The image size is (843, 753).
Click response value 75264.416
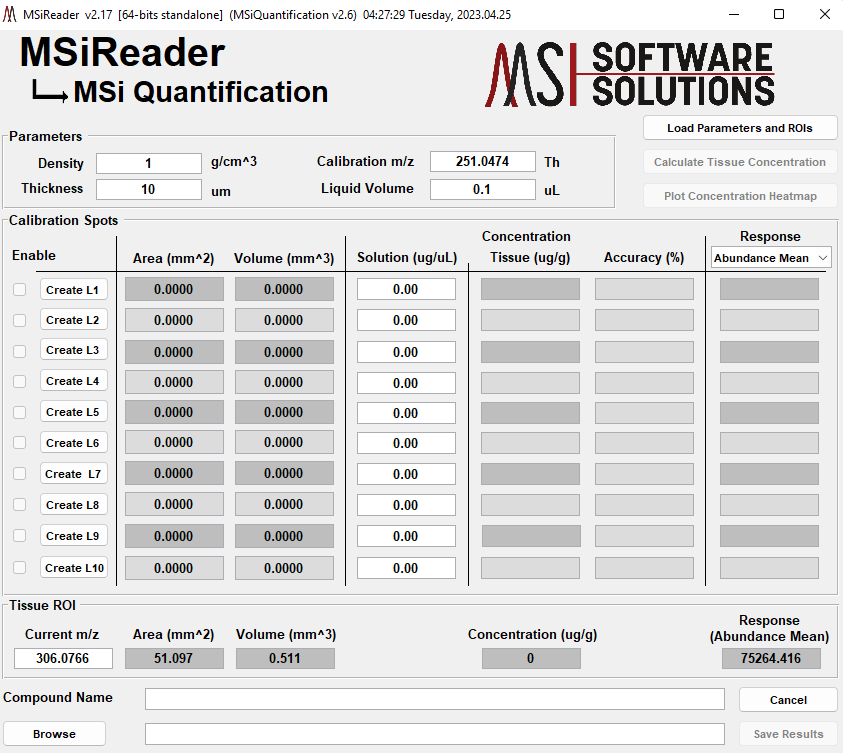coord(771,658)
